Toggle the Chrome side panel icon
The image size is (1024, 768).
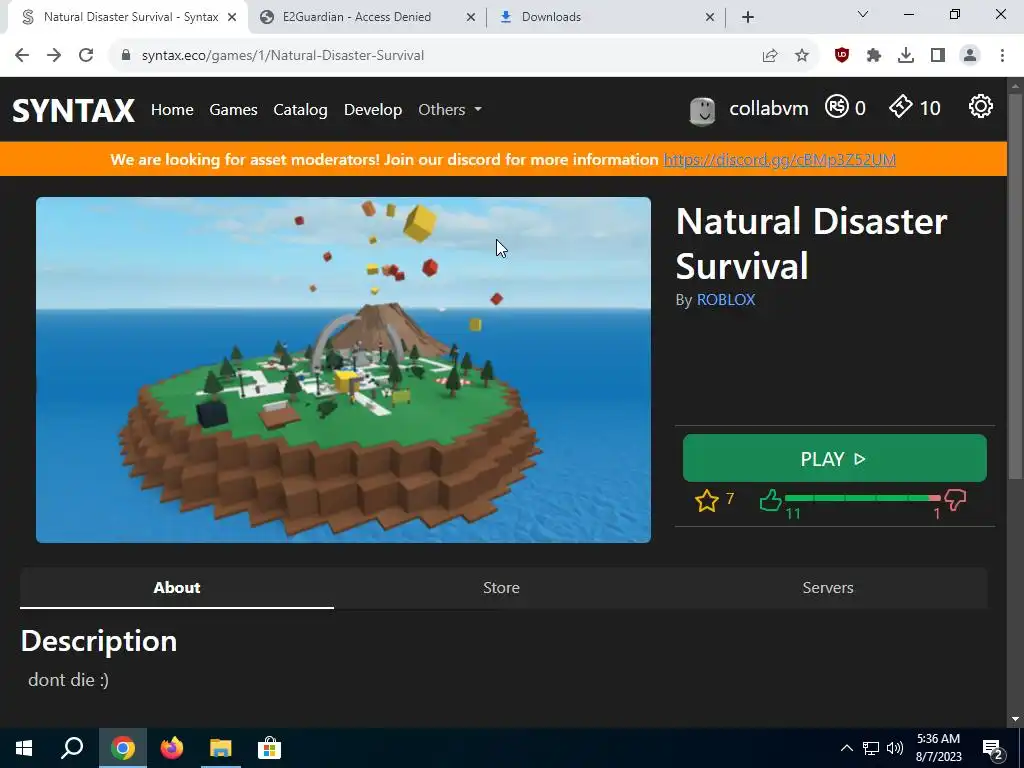(x=938, y=56)
